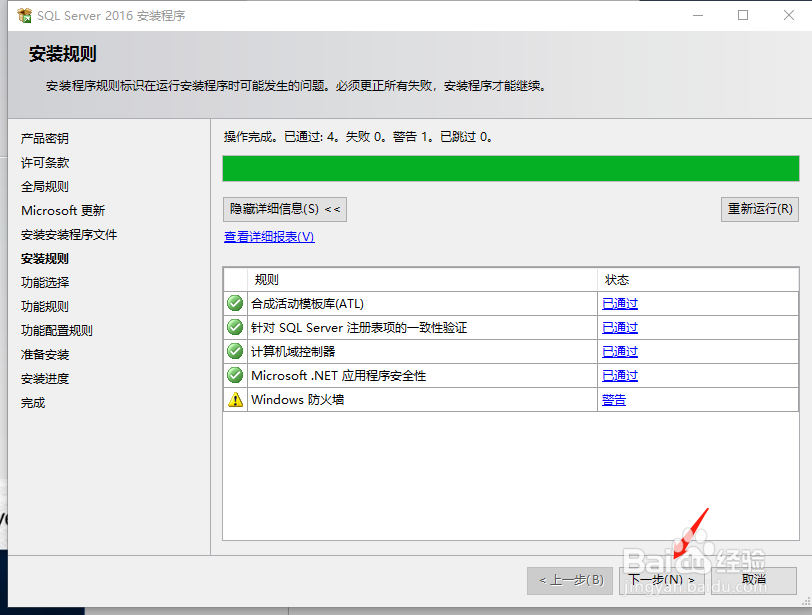Click the 状态 column header

[x=698, y=280]
